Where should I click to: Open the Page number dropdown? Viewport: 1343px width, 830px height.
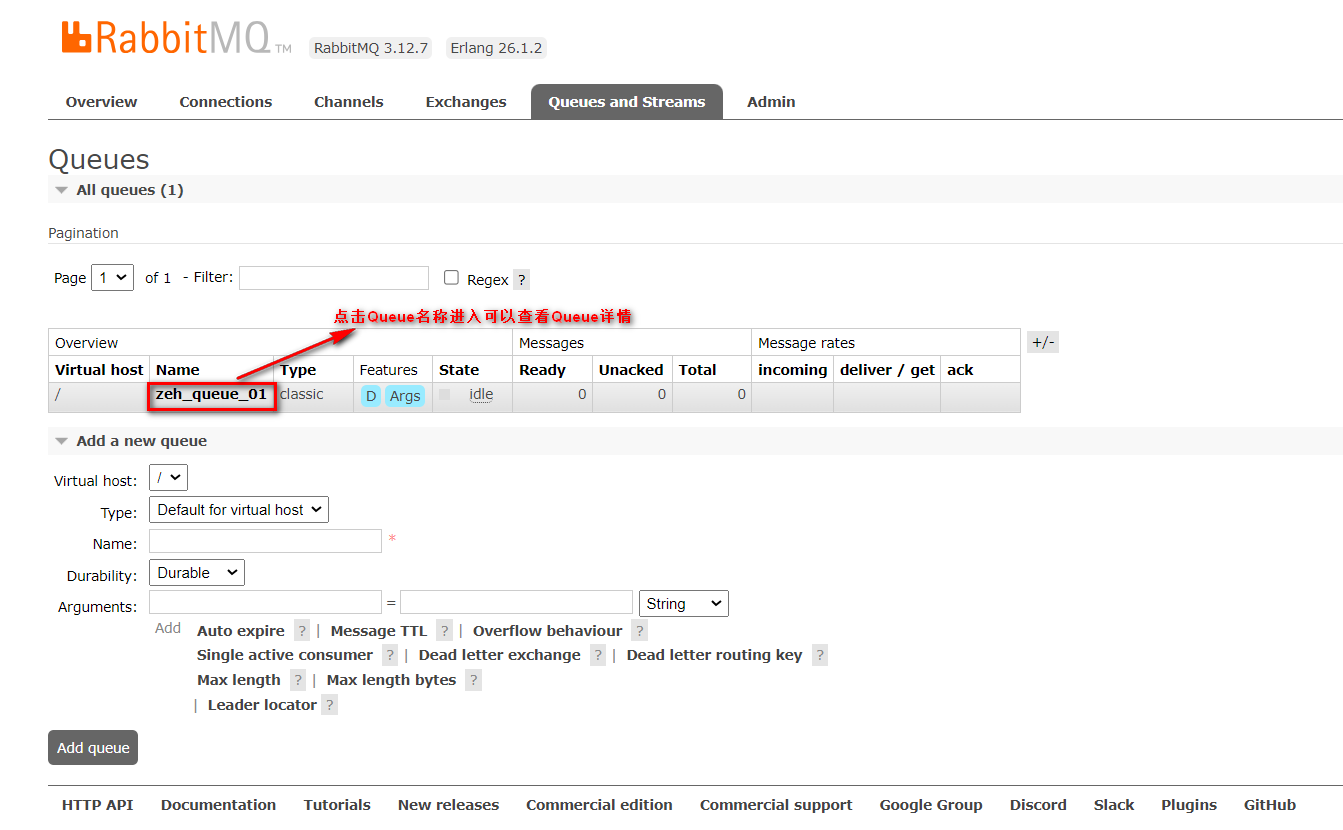112,278
